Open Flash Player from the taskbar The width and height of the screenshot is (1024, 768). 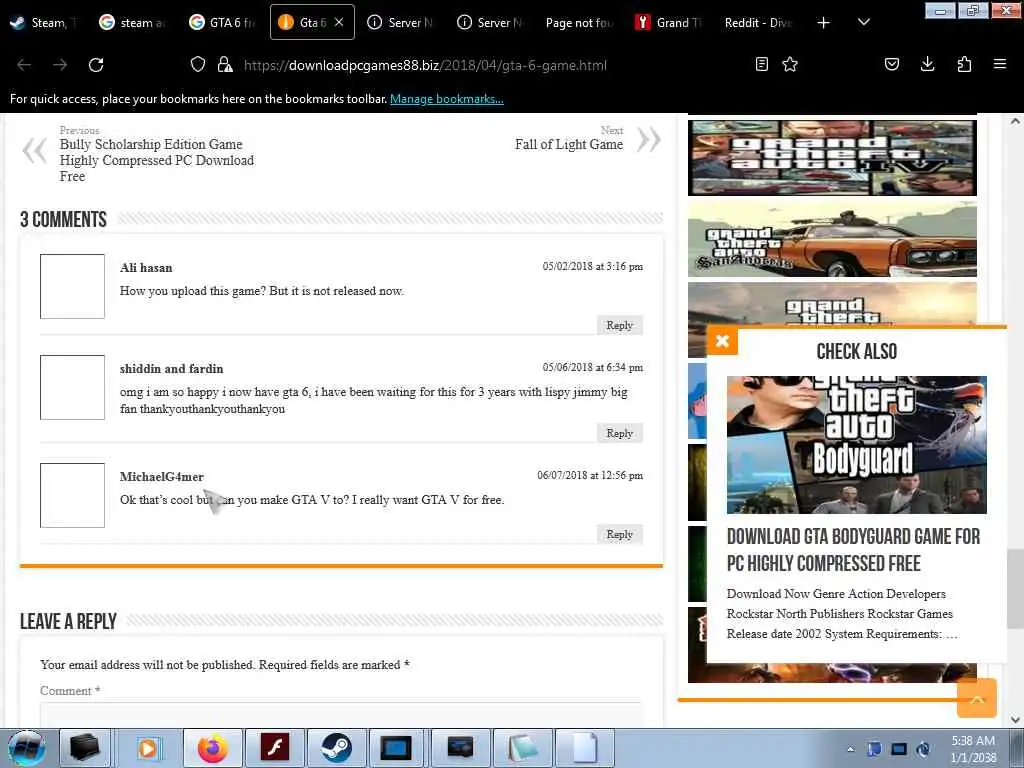point(275,748)
